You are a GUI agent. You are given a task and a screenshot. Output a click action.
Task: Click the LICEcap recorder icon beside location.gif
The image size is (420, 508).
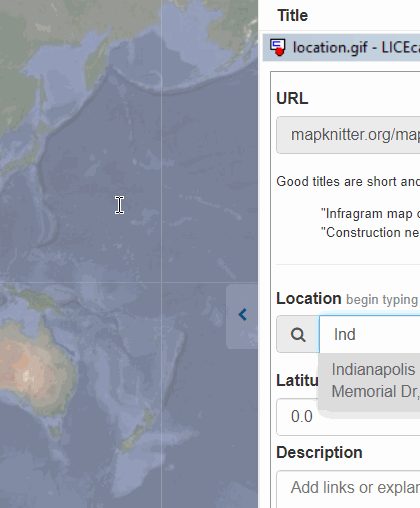pyautogui.click(x=278, y=47)
